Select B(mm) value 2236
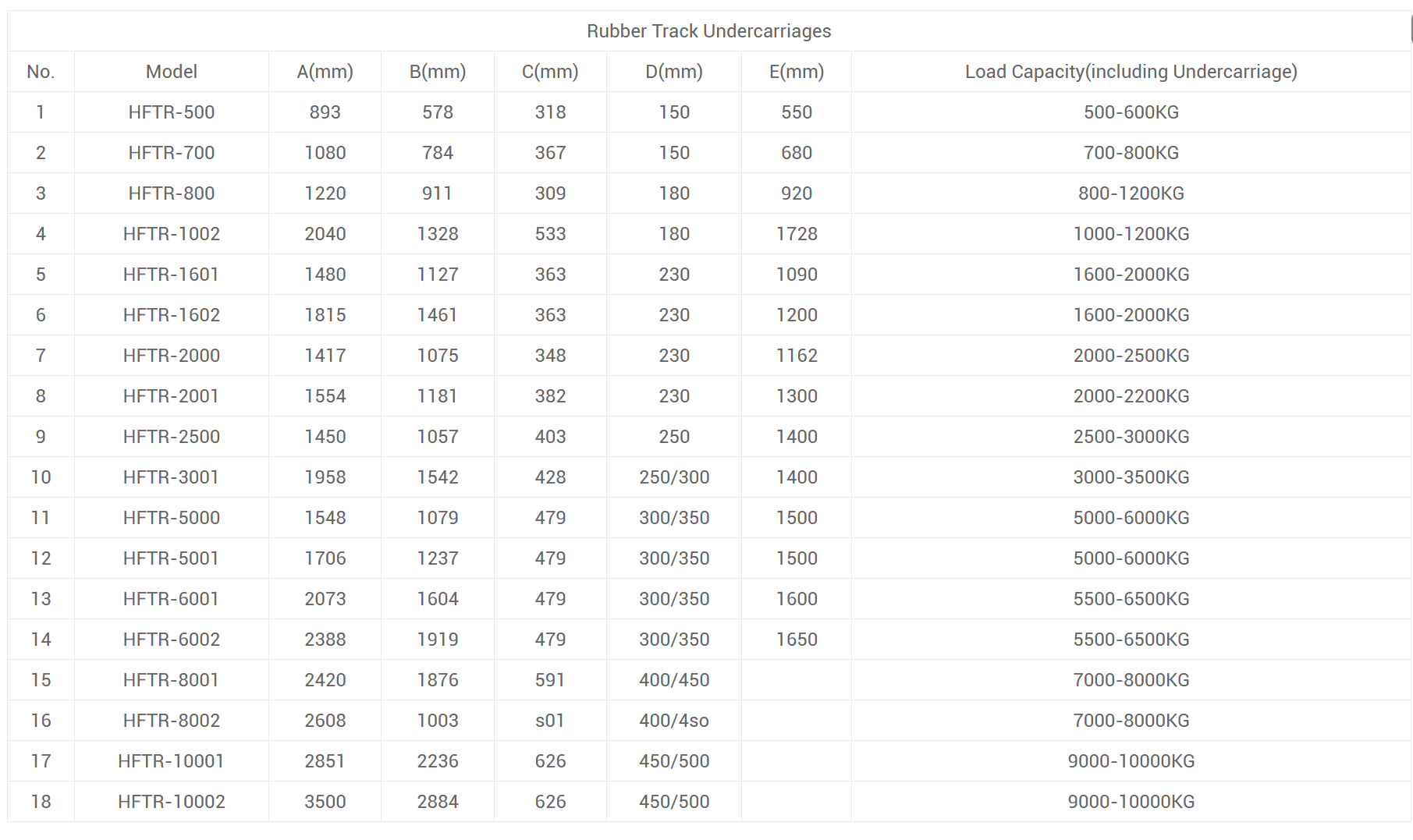Screen dimensions: 1413x840 pos(438,761)
